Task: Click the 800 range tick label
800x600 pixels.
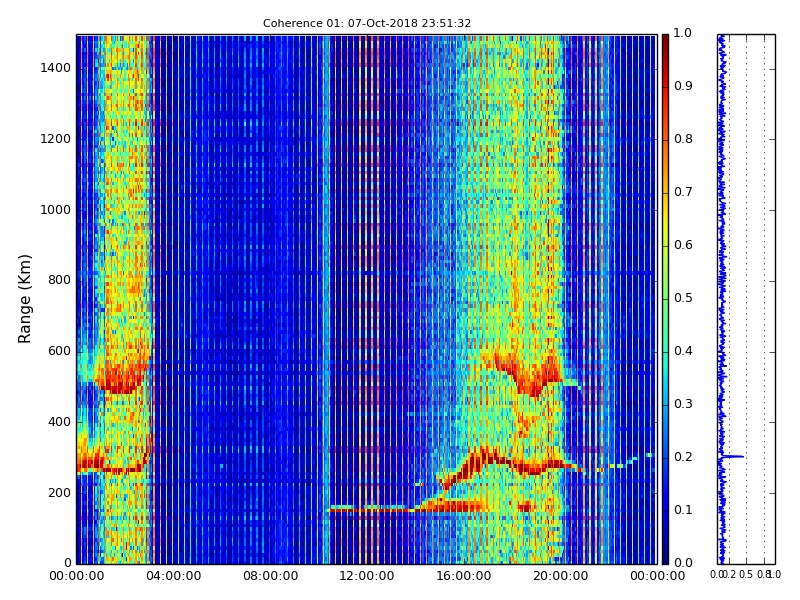Action: [59, 280]
